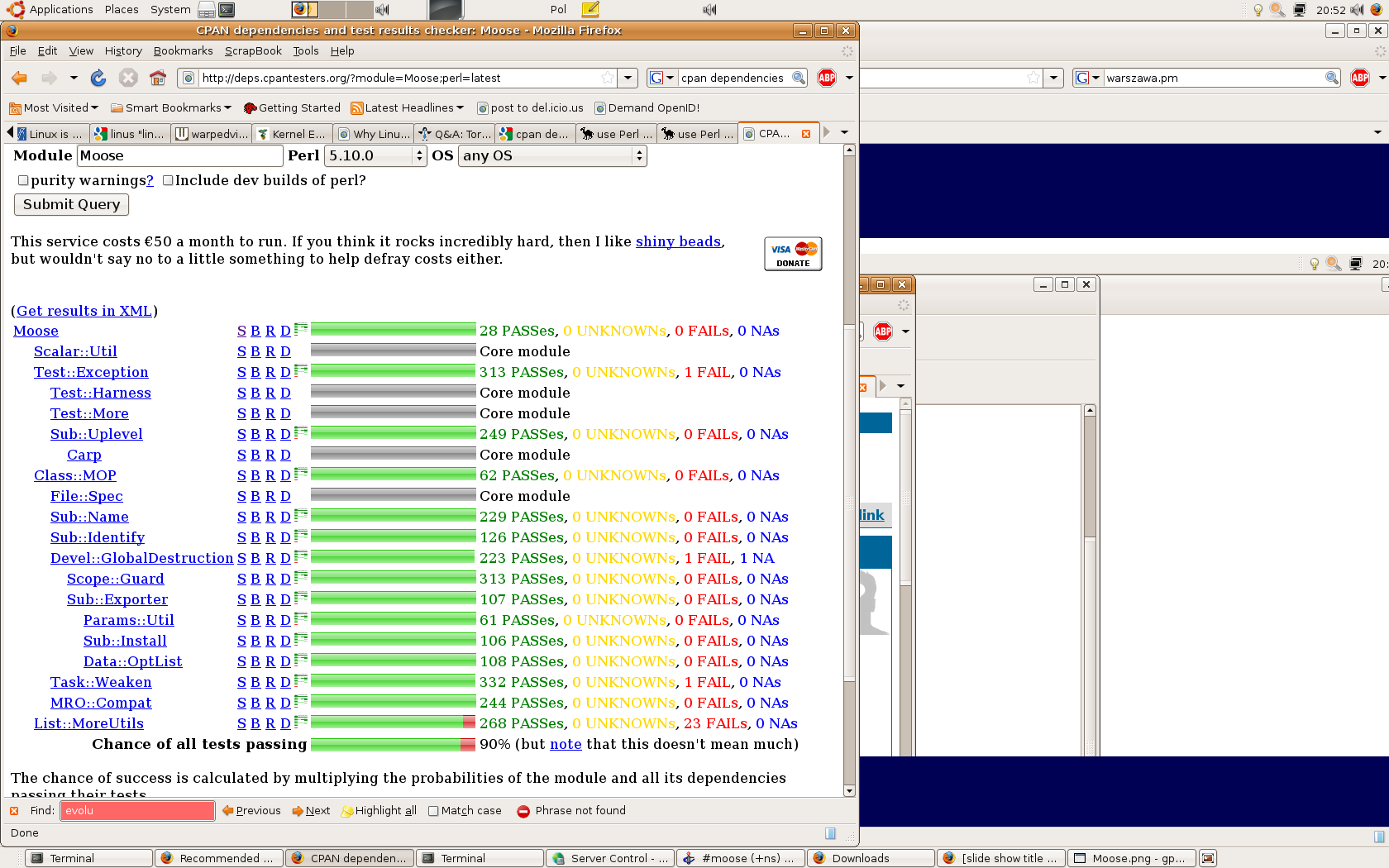Image resolution: width=1389 pixels, height=868 pixels.
Task: Follow the shiny beads link
Action: point(679,241)
